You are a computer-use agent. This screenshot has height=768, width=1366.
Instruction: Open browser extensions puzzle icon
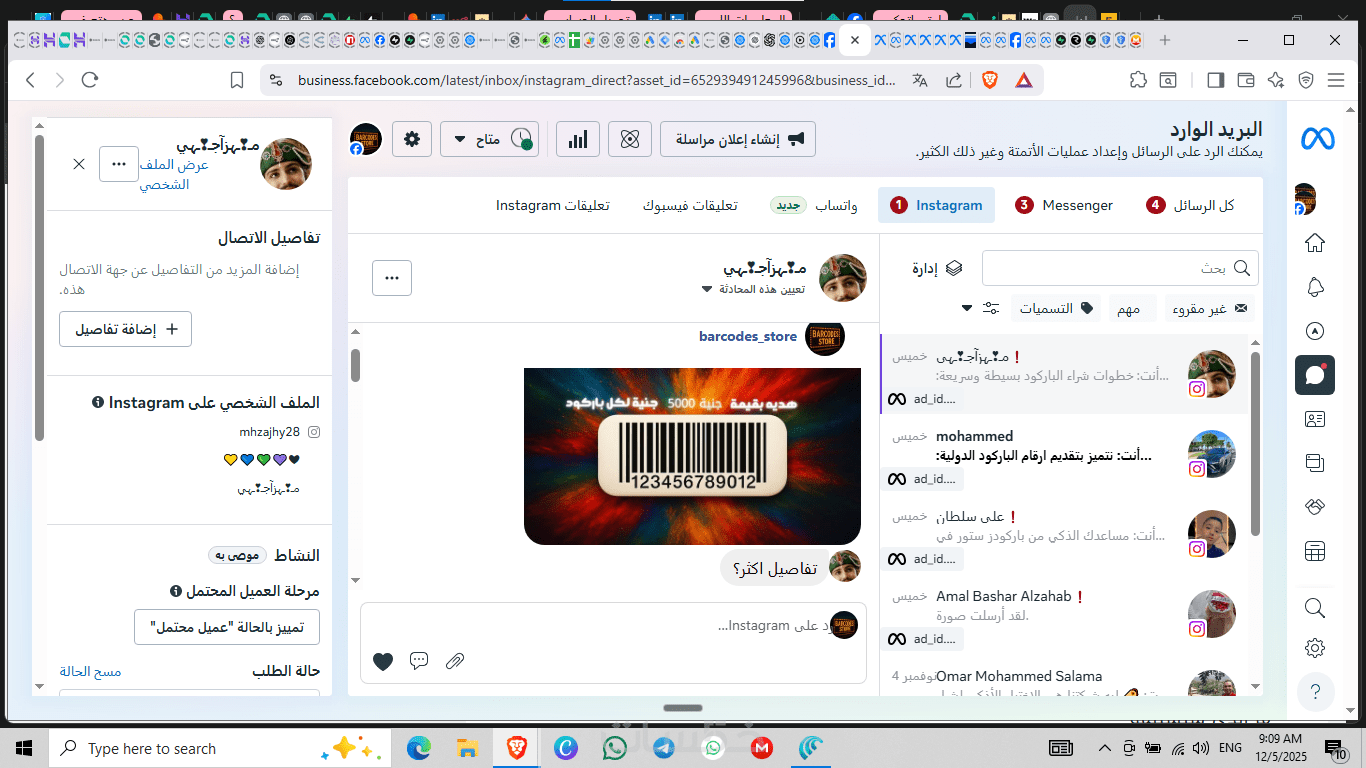pos(1138,80)
